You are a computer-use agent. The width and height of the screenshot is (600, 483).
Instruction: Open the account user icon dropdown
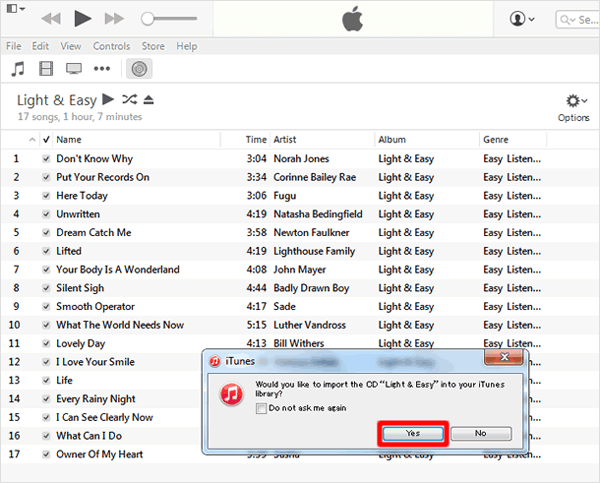(x=522, y=19)
